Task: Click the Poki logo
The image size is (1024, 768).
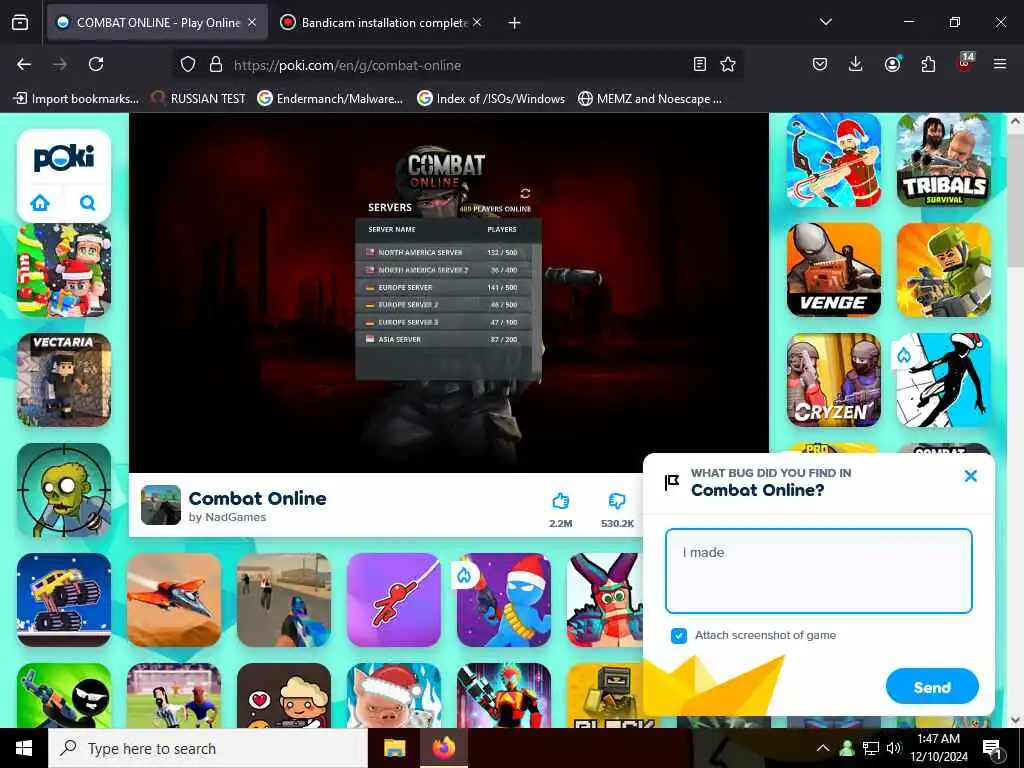Action: click(64, 158)
